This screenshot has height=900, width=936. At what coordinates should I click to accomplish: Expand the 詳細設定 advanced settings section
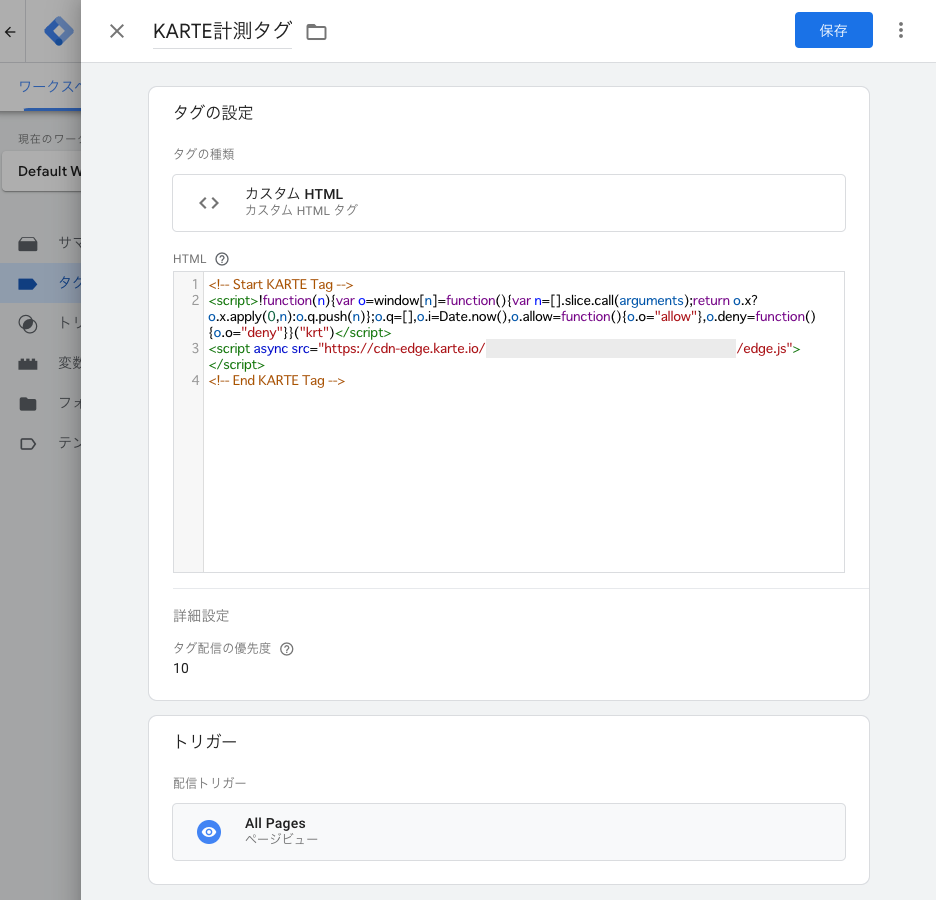201,616
